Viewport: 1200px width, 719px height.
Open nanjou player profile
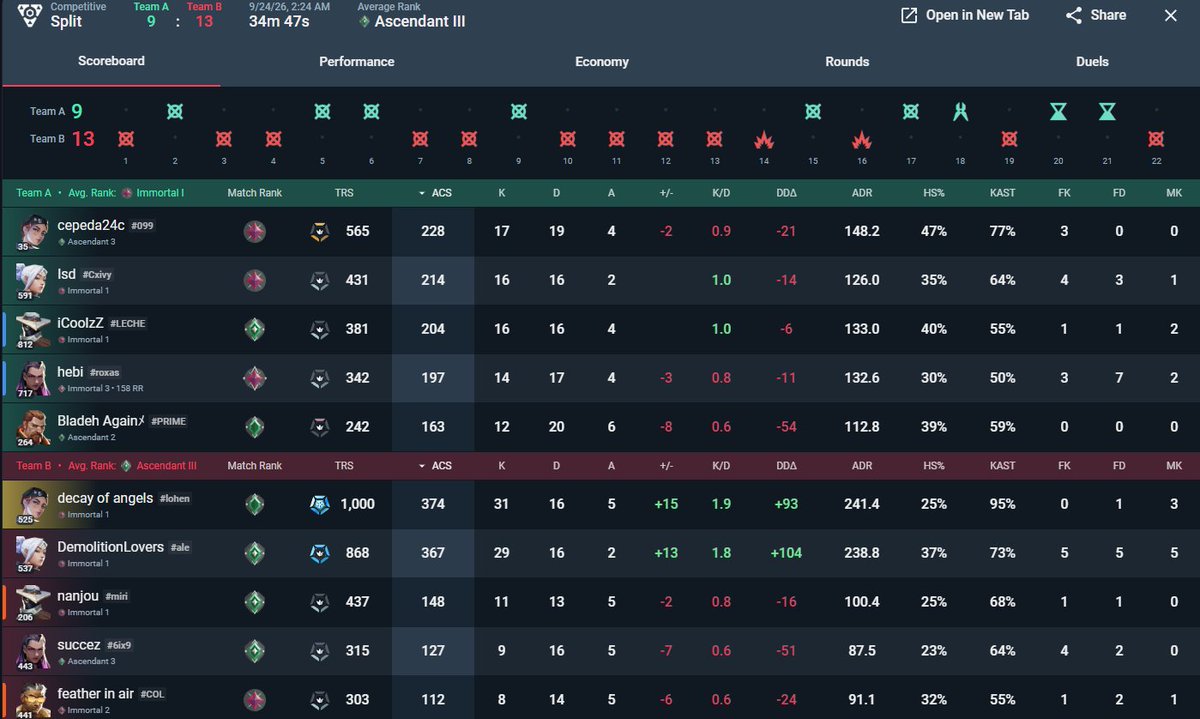[78, 596]
